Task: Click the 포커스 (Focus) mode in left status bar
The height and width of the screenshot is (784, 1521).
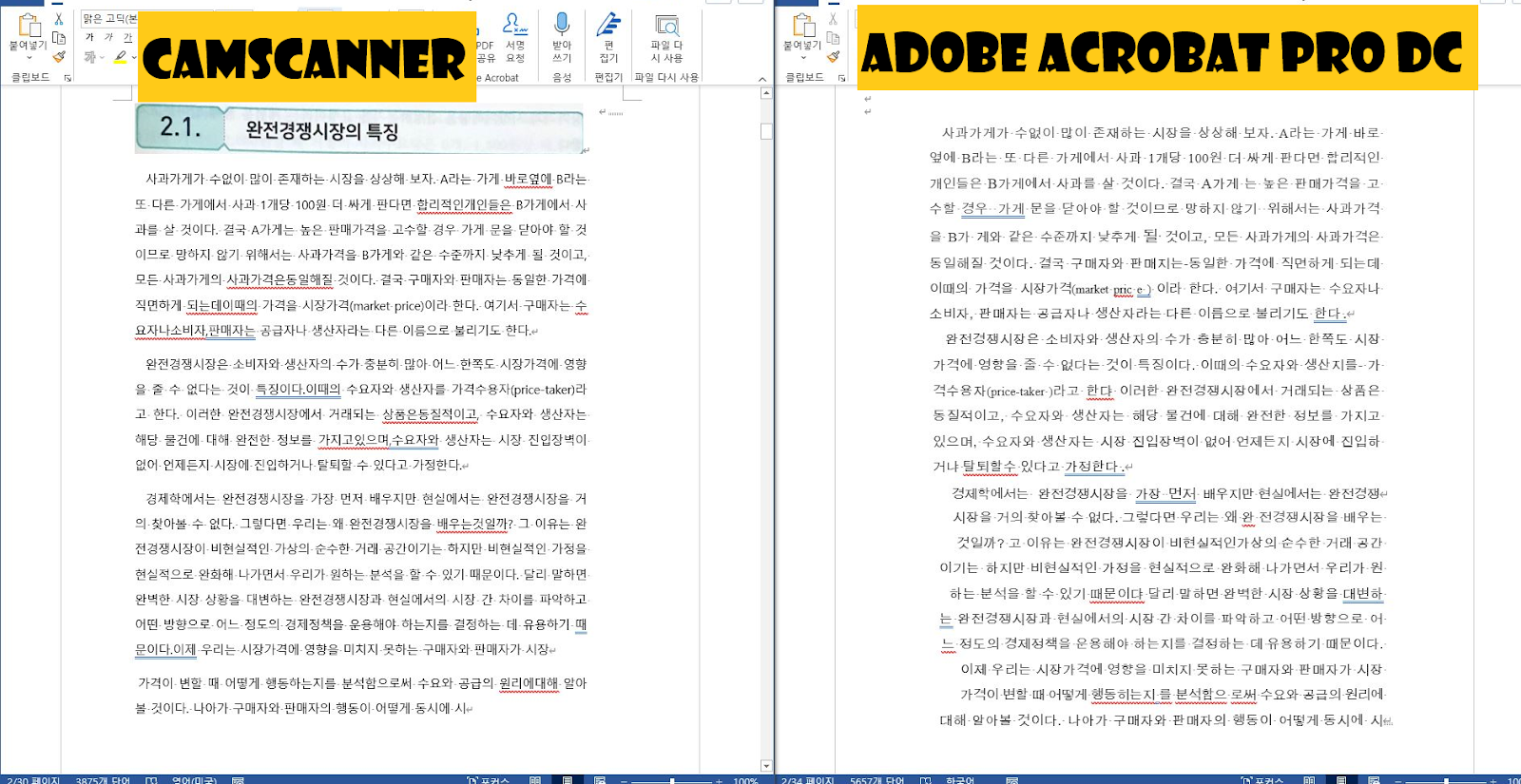Action: pos(489,780)
